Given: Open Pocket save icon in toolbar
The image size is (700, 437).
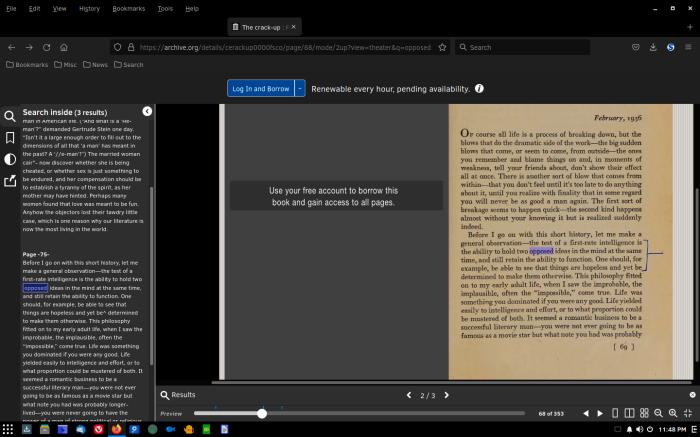Looking at the screenshot, I should pyautogui.click(x=635, y=47).
